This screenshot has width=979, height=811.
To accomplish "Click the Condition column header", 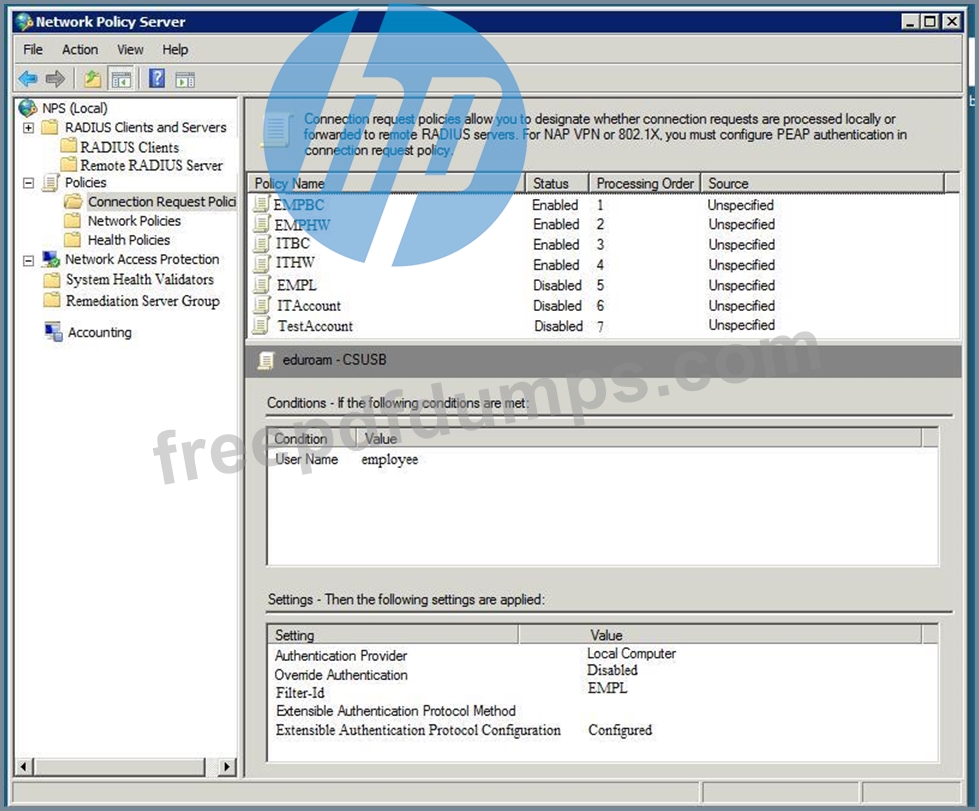I will [x=312, y=438].
